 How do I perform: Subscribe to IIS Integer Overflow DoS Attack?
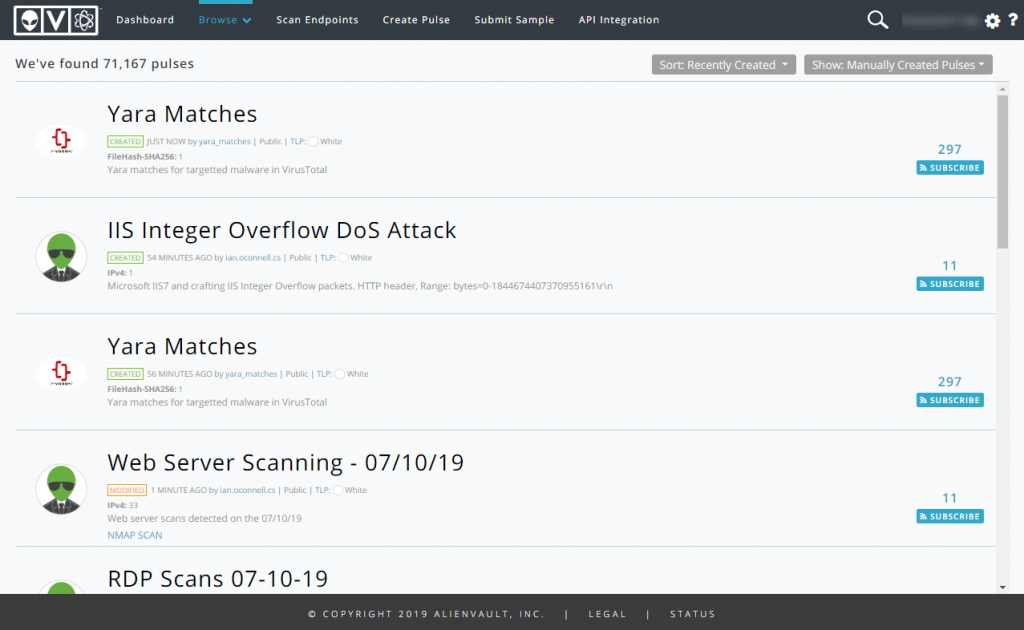pyautogui.click(x=950, y=284)
